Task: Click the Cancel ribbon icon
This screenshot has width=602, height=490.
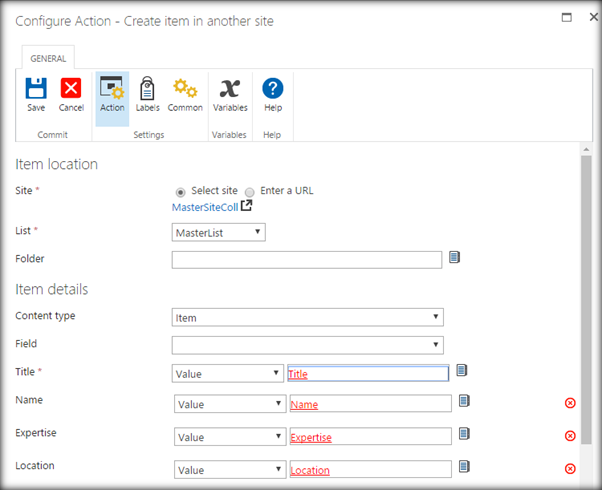Action: [x=71, y=94]
